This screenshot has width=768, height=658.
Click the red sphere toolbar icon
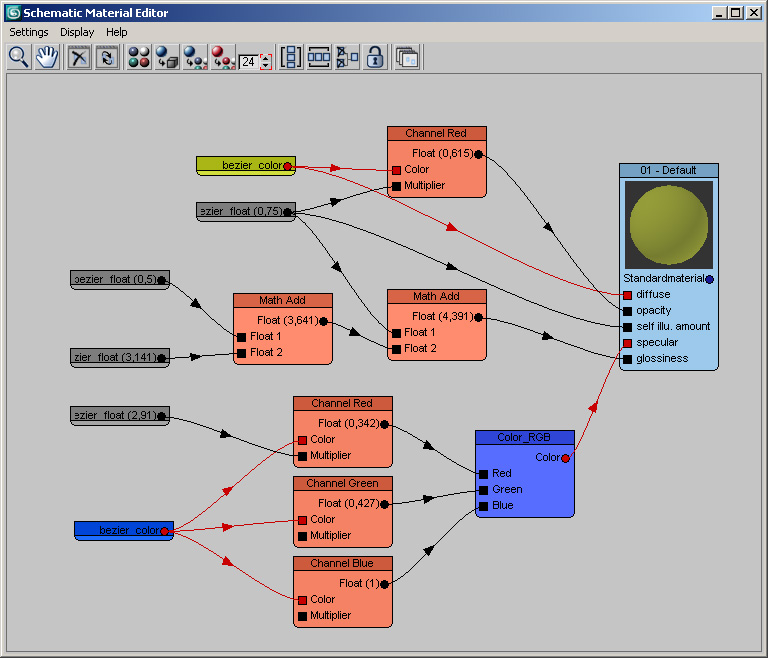[x=222, y=57]
